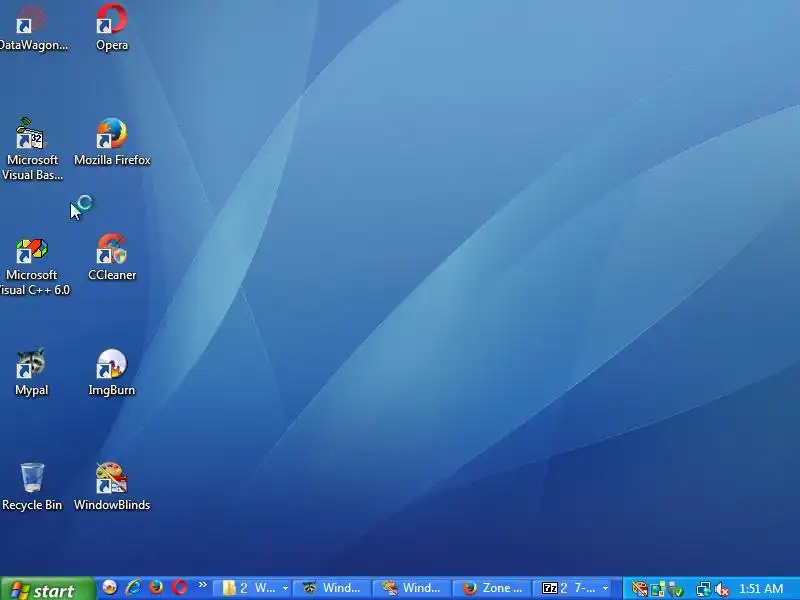Select the WindowBlinds desktop shortcut
Screen dimensions: 800x600
pyautogui.click(x=112, y=487)
